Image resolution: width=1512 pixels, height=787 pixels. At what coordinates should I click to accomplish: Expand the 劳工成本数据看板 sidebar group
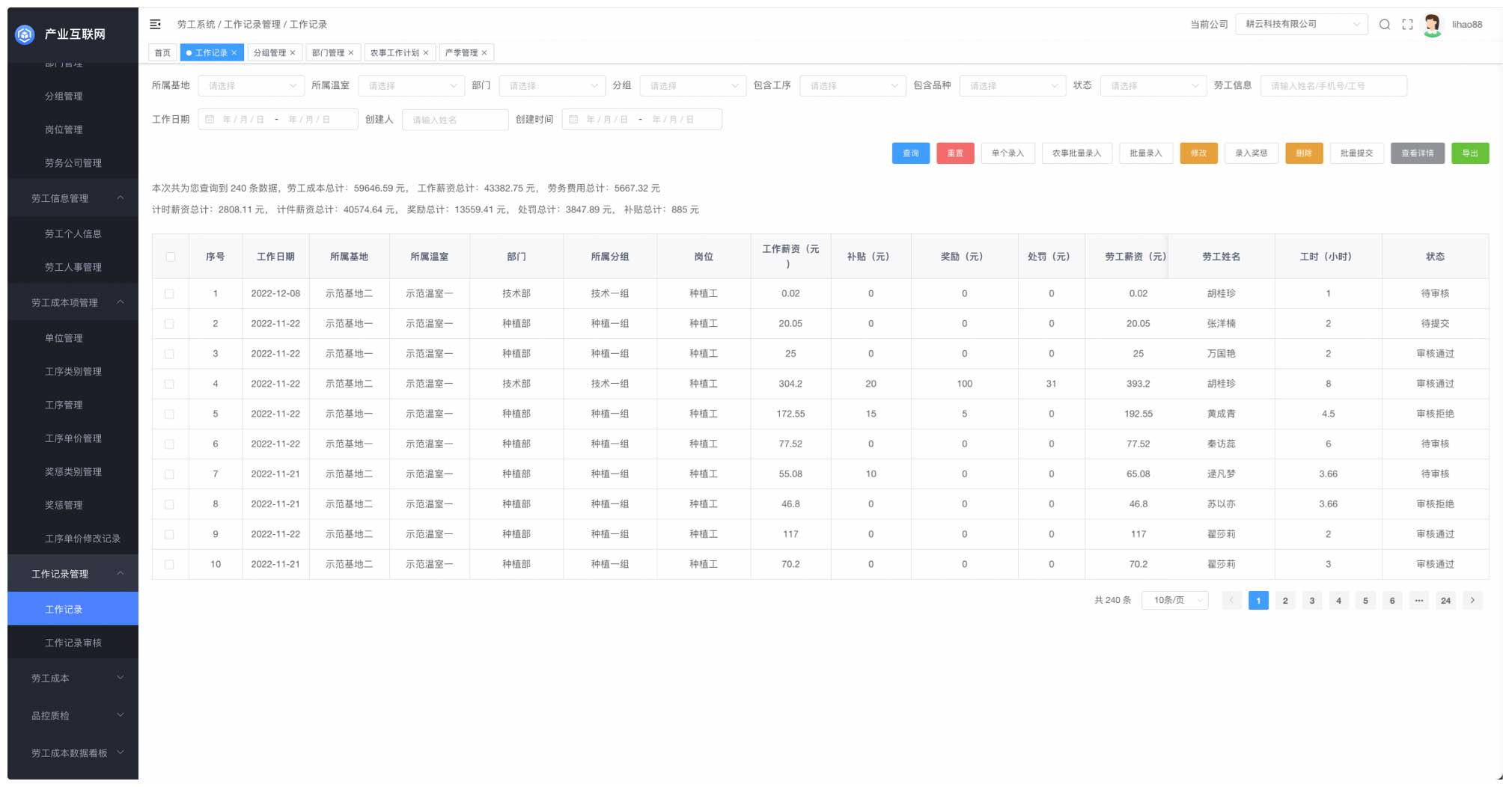73,753
